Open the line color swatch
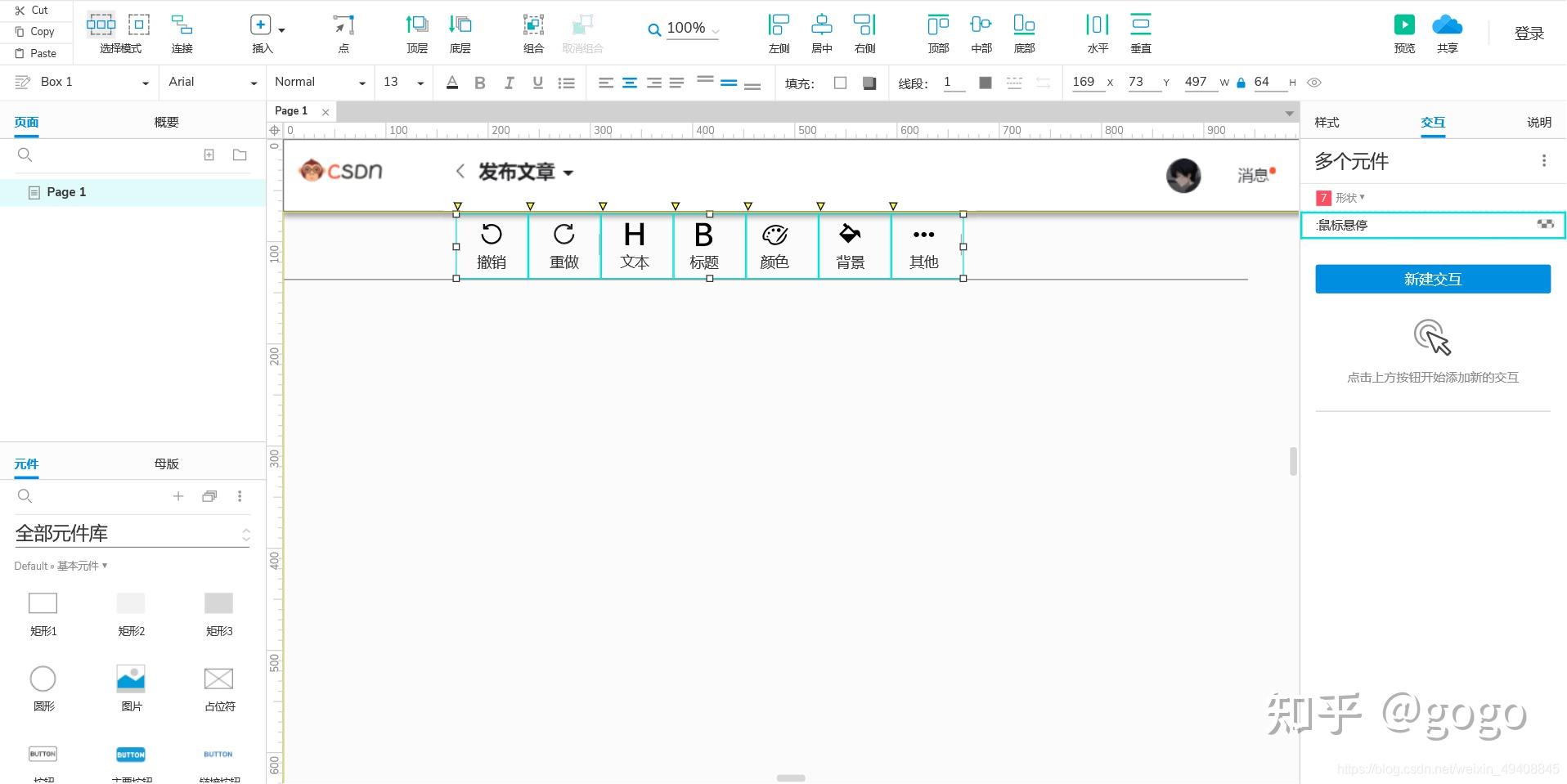This screenshot has width=1567, height=784. click(x=986, y=83)
